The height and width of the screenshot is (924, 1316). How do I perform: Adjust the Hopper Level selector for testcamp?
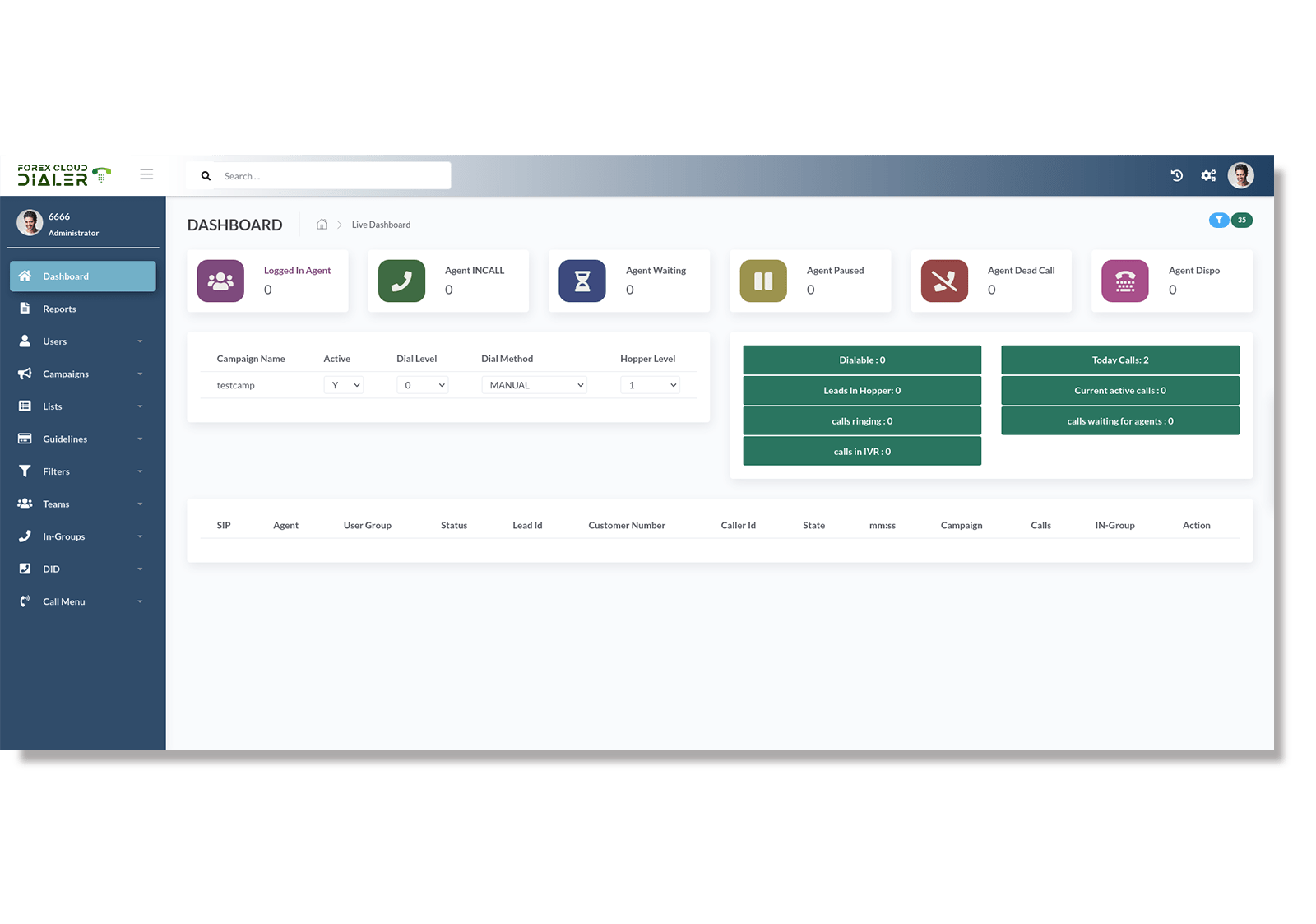[x=650, y=384]
